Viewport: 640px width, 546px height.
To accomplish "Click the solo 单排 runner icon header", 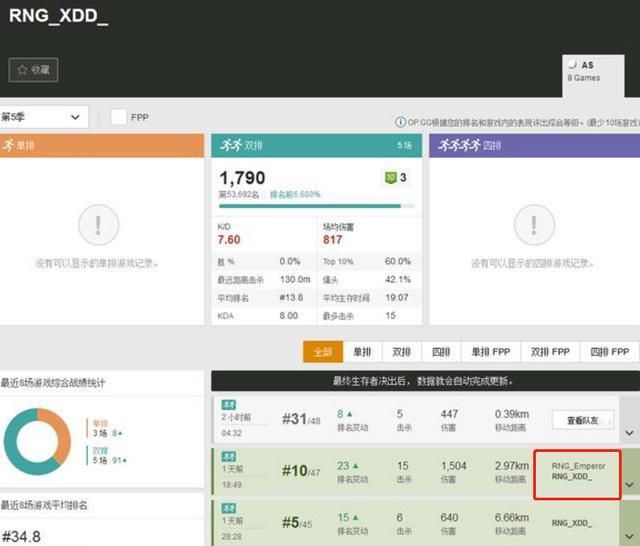I will (8, 145).
